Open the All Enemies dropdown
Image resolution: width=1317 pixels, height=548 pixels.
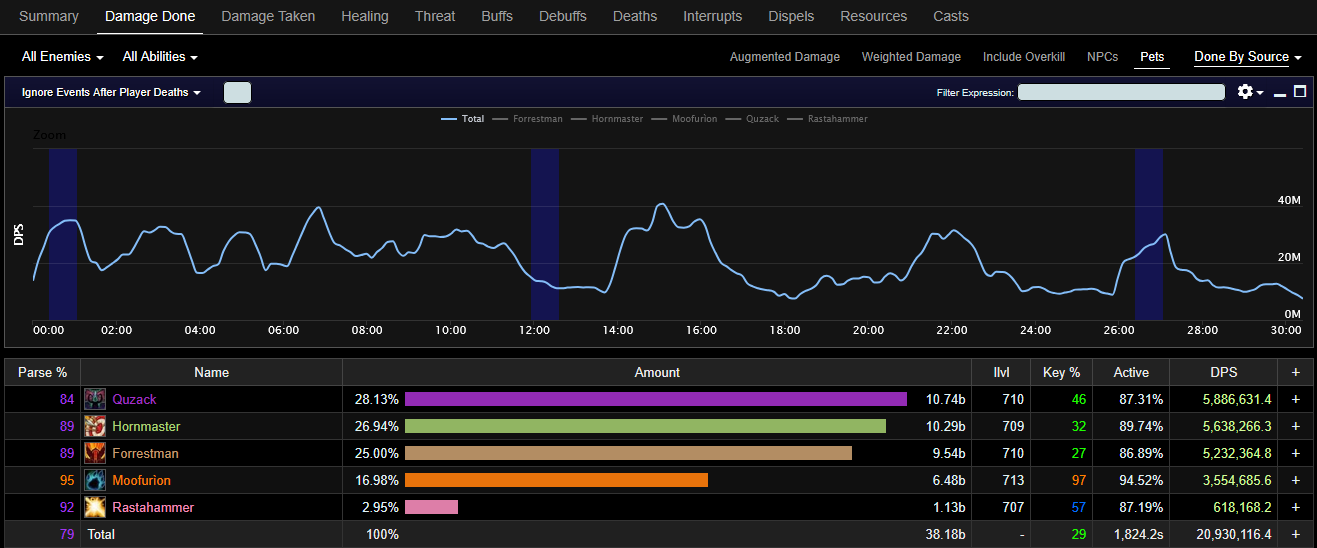(62, 57)
